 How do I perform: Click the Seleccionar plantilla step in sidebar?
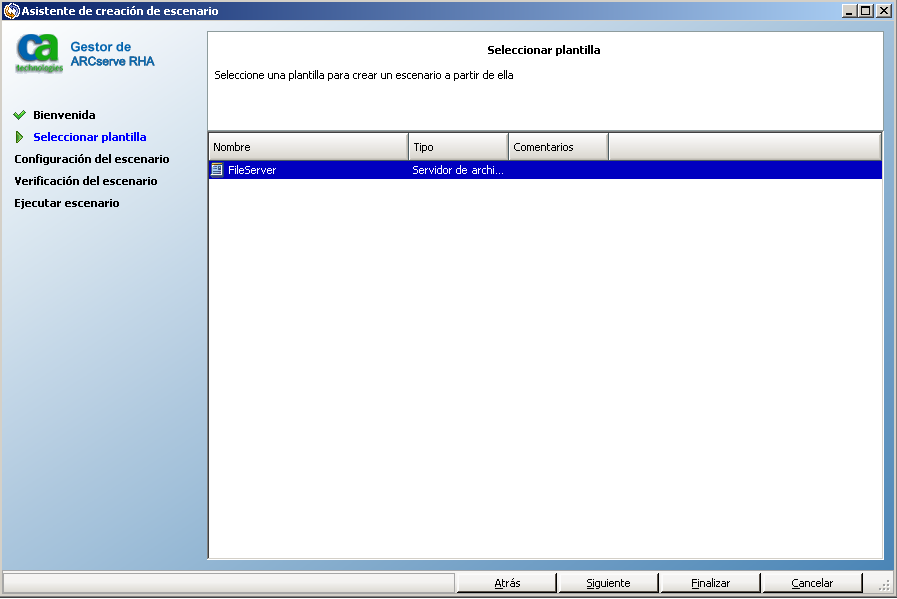coord(90,137)
